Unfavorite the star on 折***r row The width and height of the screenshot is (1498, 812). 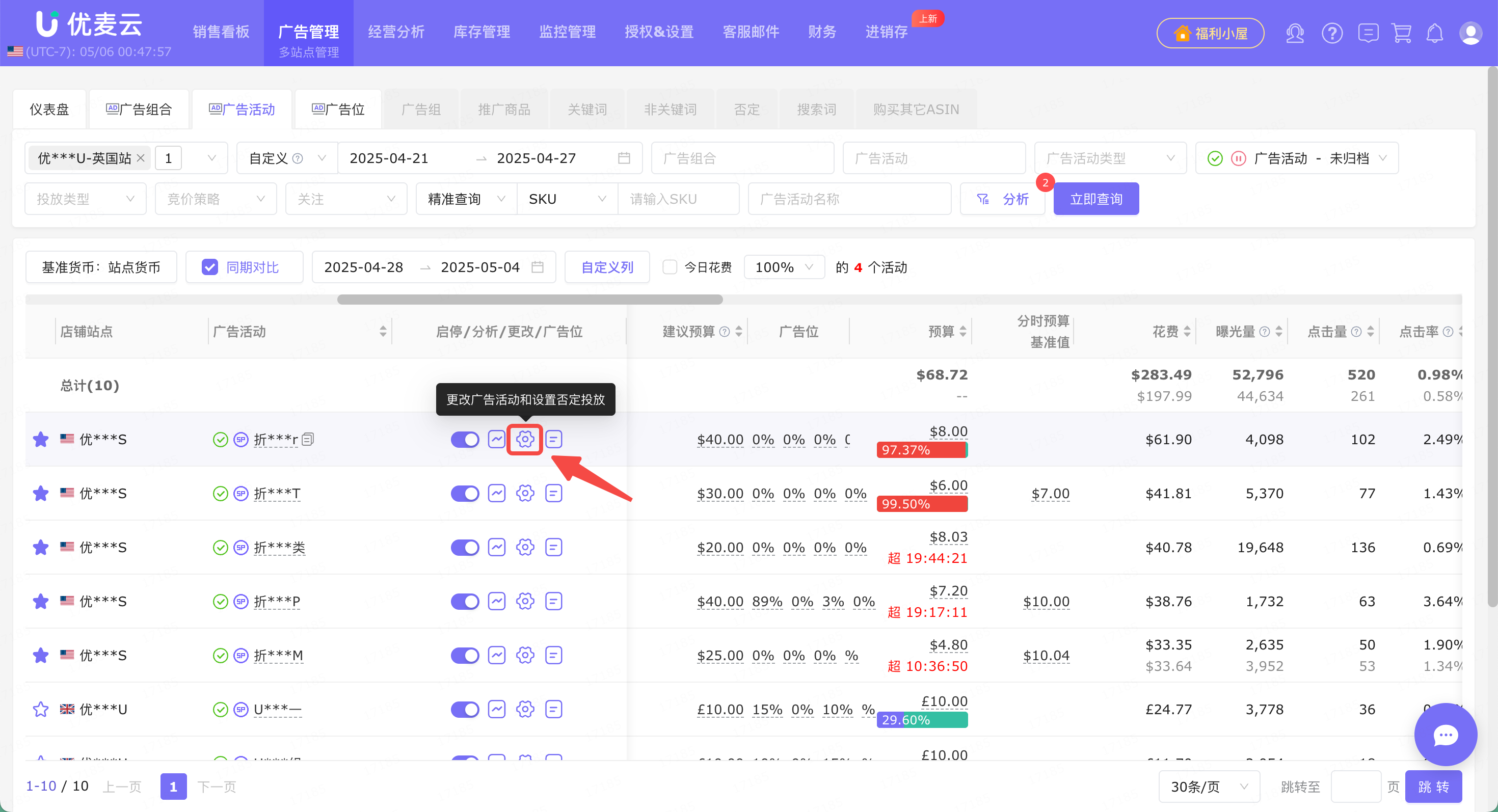41,440
